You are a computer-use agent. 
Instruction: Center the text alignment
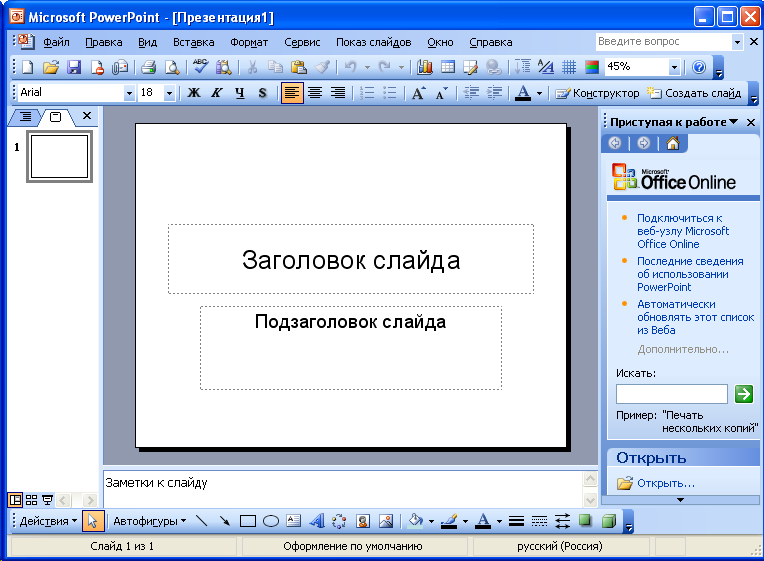(x=315, y=93)
